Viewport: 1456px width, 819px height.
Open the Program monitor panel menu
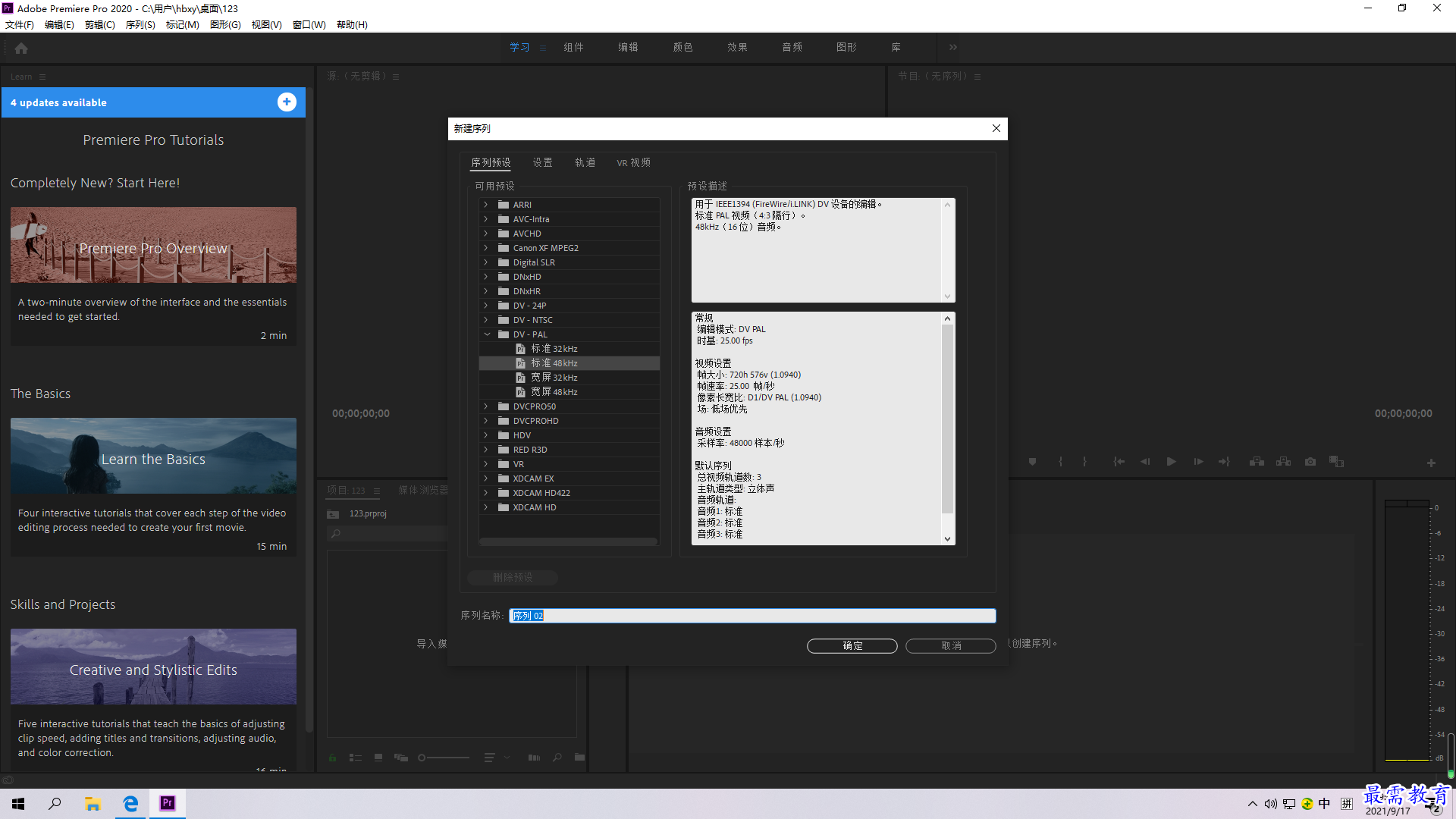point(977,77)
